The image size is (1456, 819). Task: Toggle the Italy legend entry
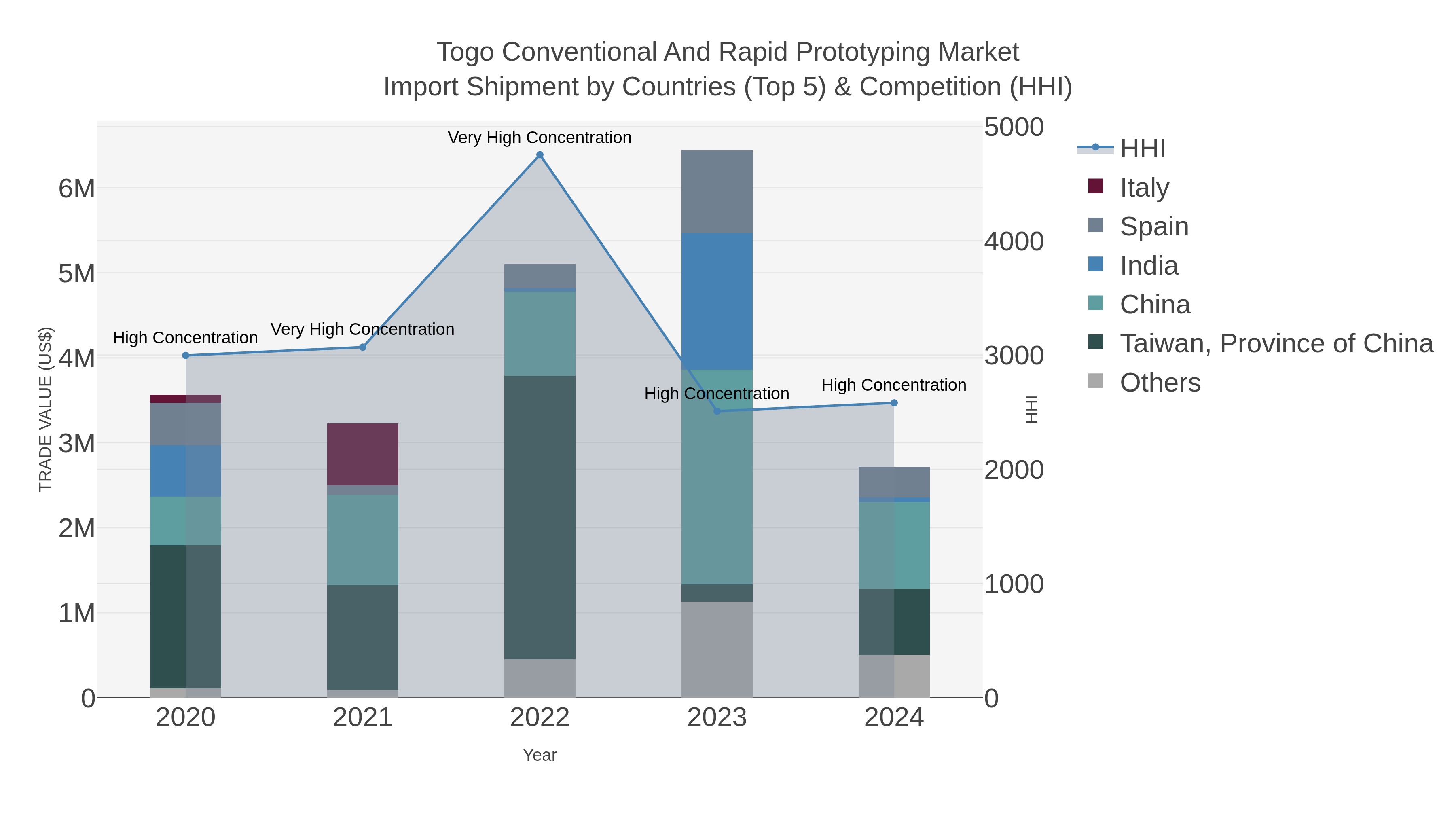[x=1128, y=187]
